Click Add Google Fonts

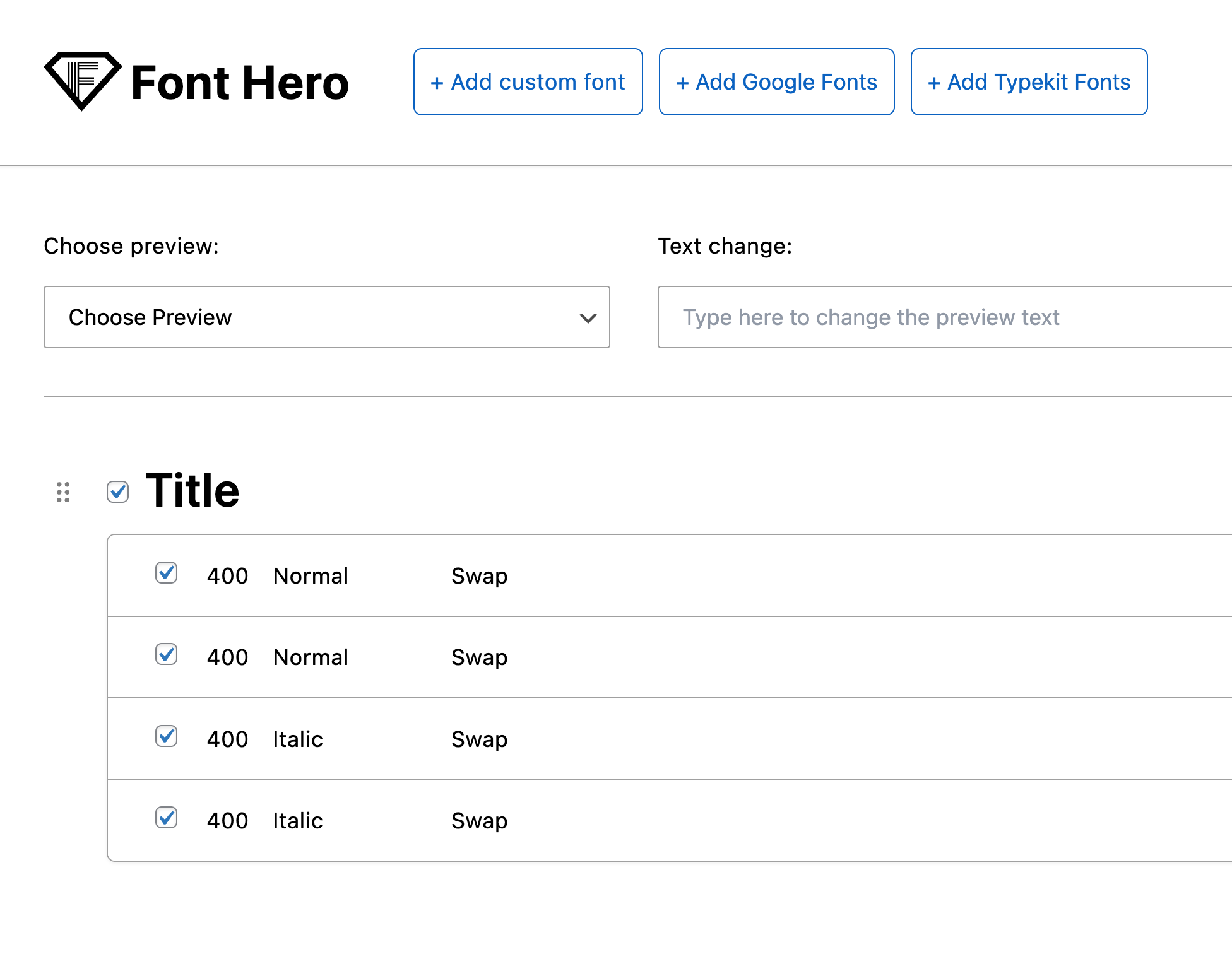776,81
